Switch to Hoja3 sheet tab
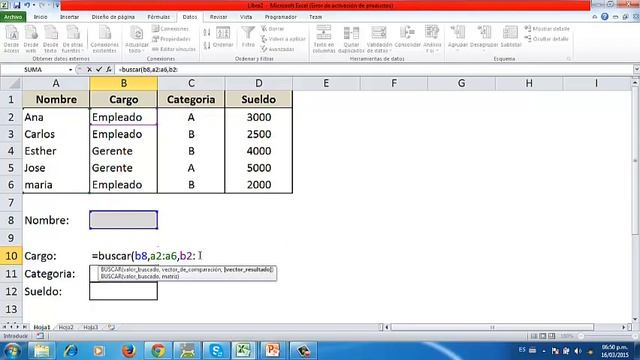 point(90,327)
